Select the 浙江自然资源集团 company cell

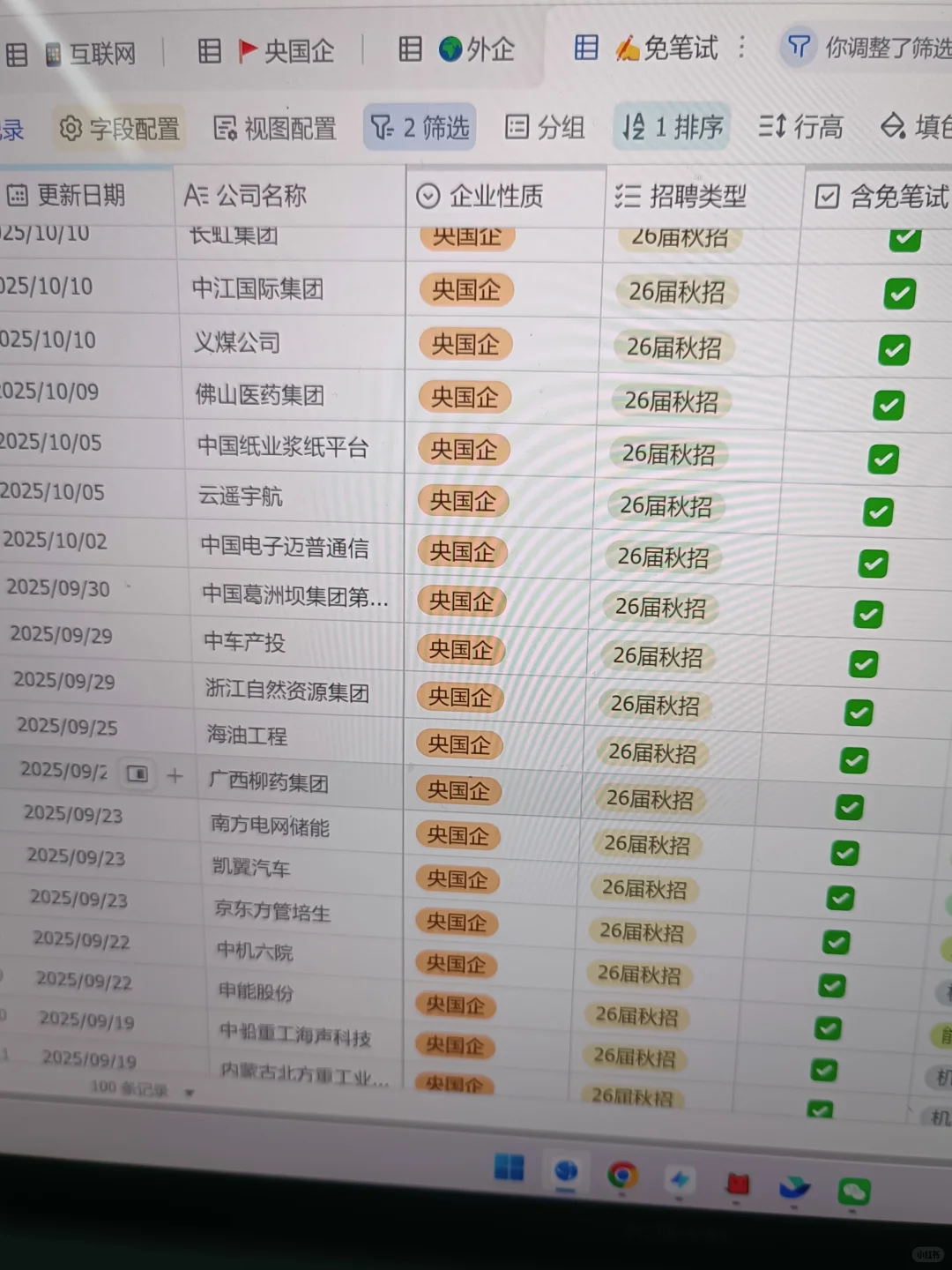click(x=300, y=691)
